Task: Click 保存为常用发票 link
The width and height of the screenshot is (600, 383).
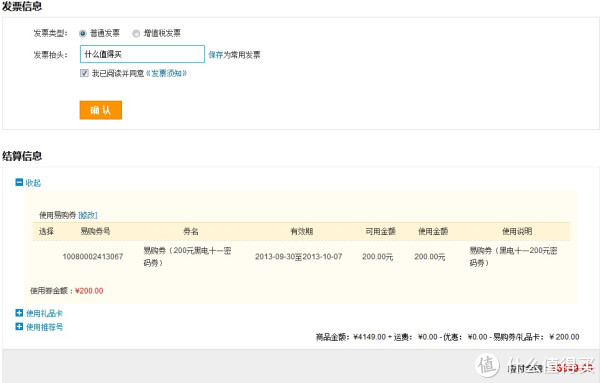Action: [x=234, y=55]
